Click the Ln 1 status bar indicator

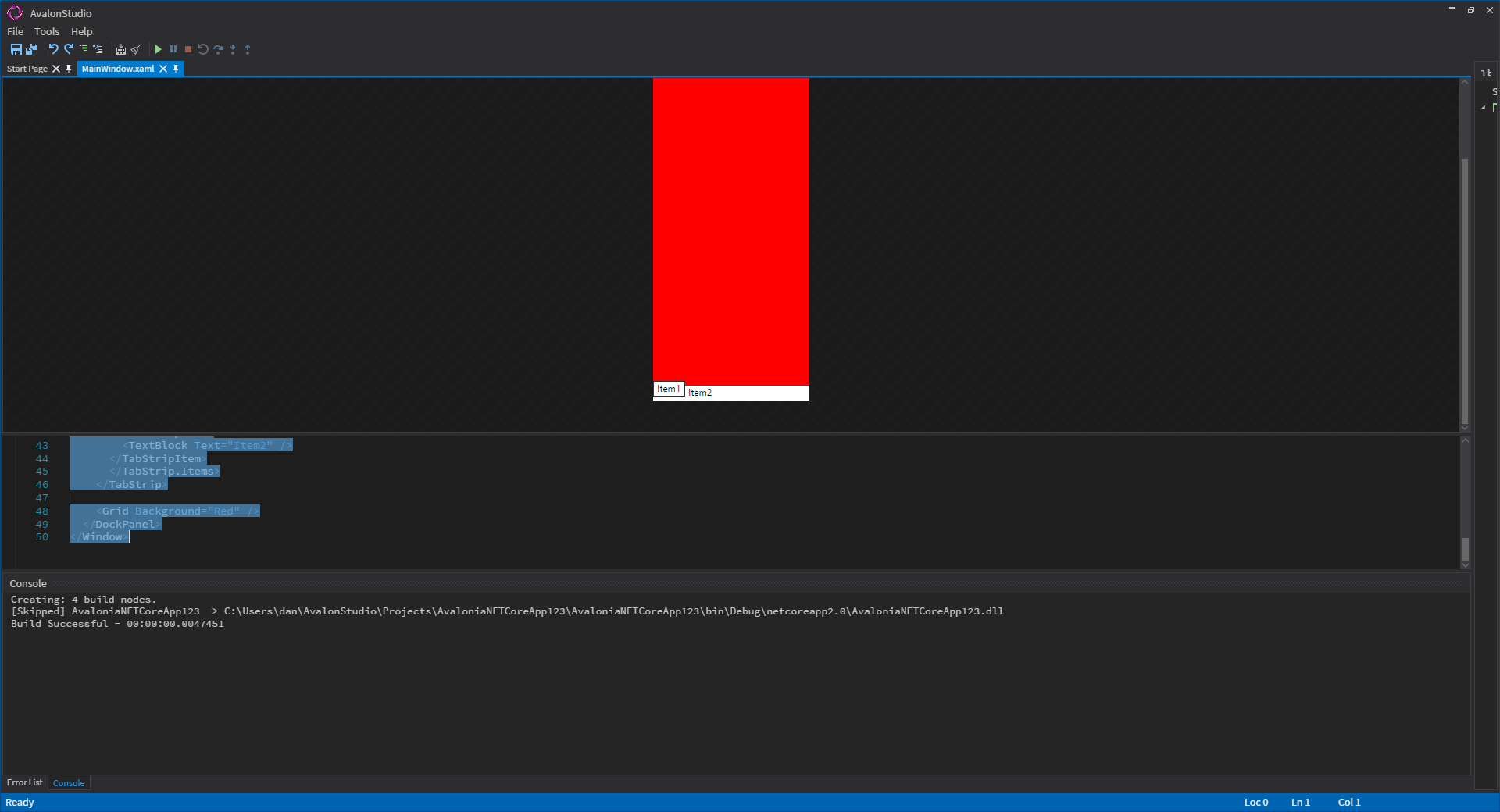1301,803
